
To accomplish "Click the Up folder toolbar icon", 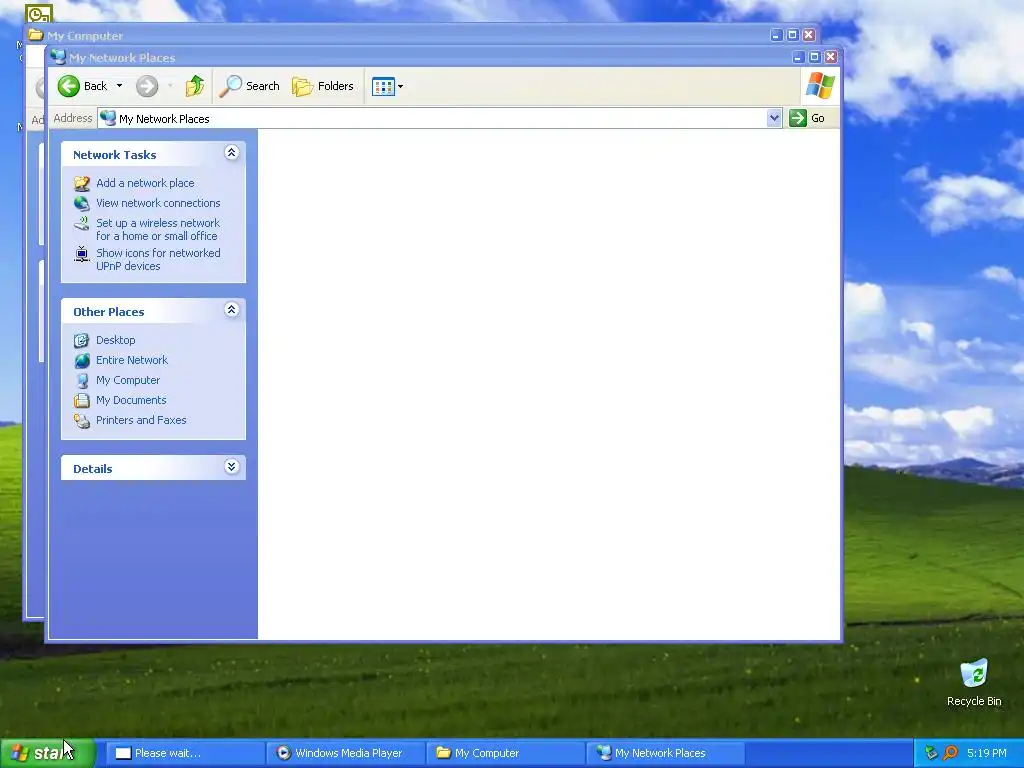I will [x=195, y=86].
